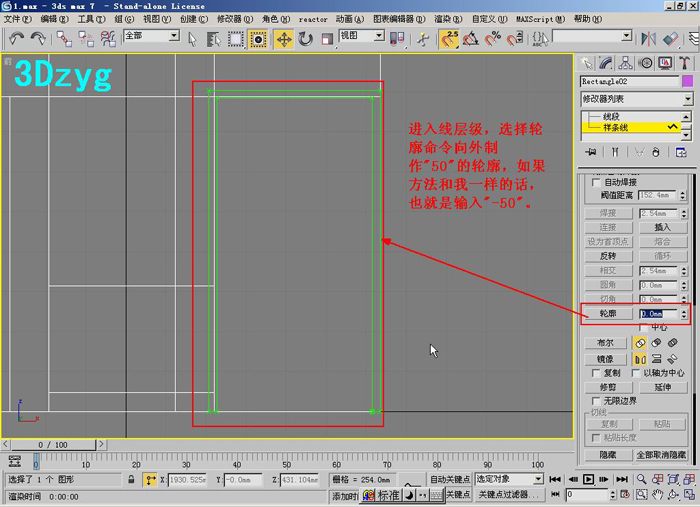Click the 全部取消隐藏 button
This screenshot has width=700, height=507.
pos(661,455)
